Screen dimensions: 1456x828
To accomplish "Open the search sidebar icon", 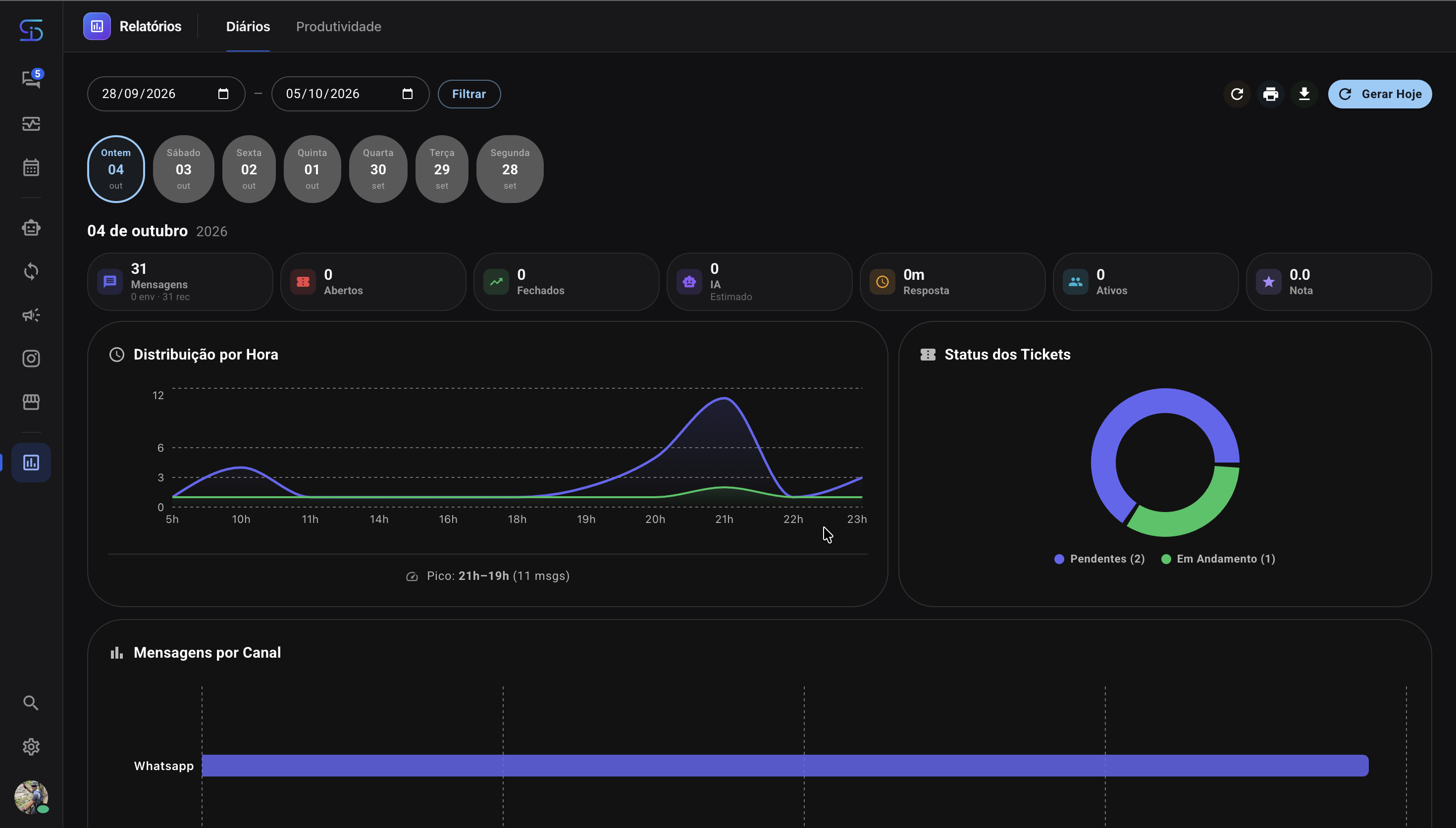I will [x=31, y=703].
